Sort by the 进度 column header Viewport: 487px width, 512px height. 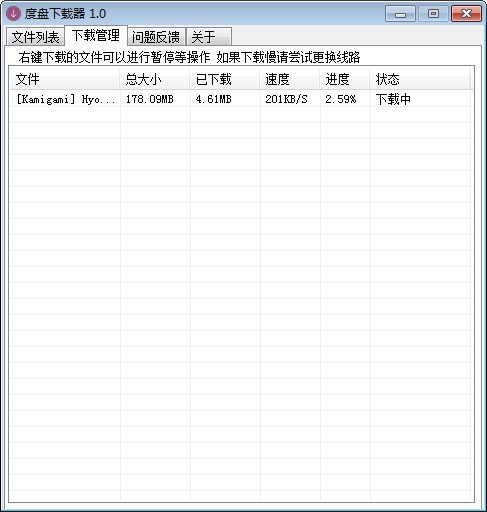345,79
